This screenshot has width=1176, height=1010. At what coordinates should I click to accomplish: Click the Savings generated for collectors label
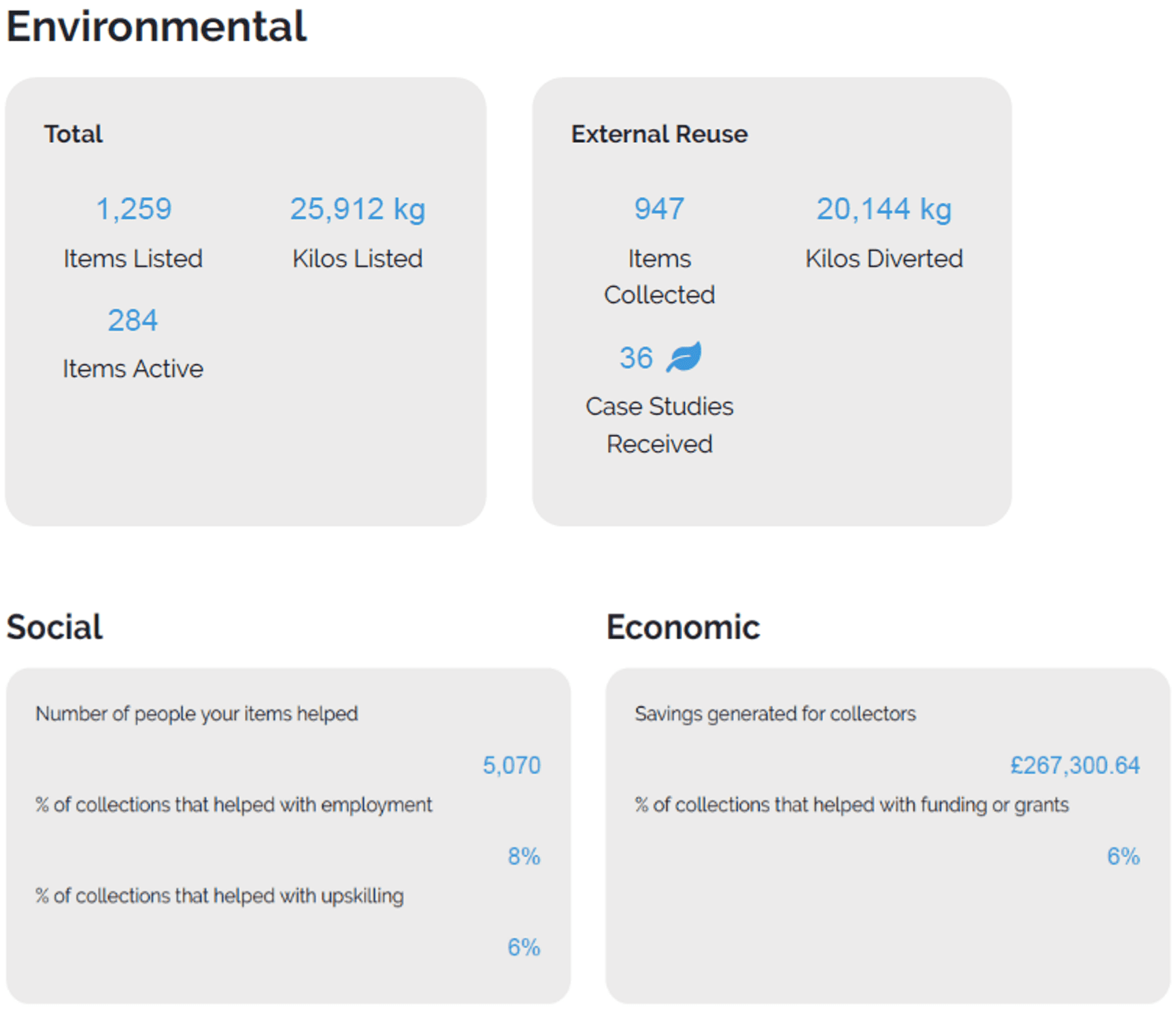[775, 714]
